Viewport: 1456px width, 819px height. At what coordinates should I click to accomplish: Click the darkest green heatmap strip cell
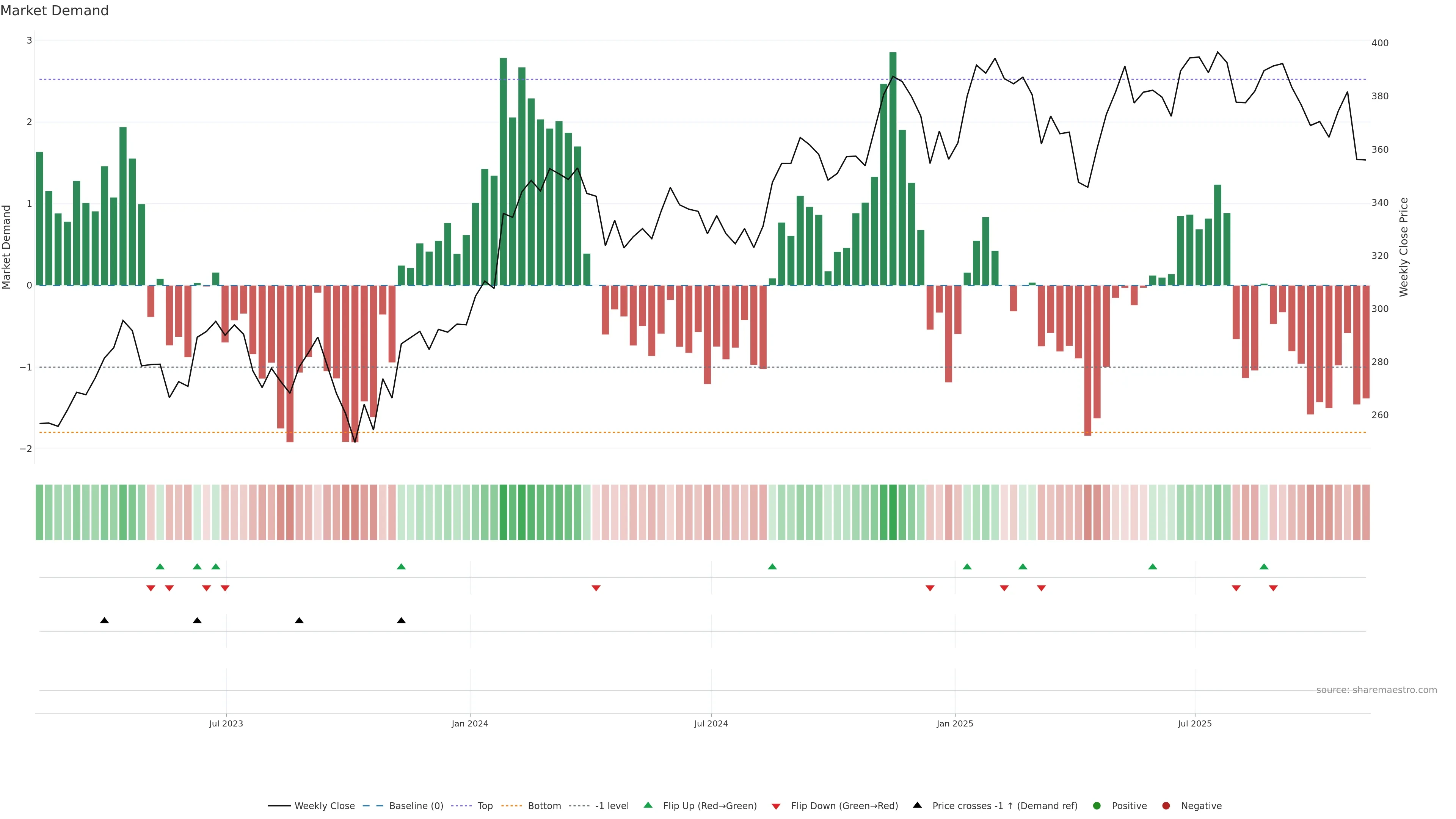pos(893,512)
